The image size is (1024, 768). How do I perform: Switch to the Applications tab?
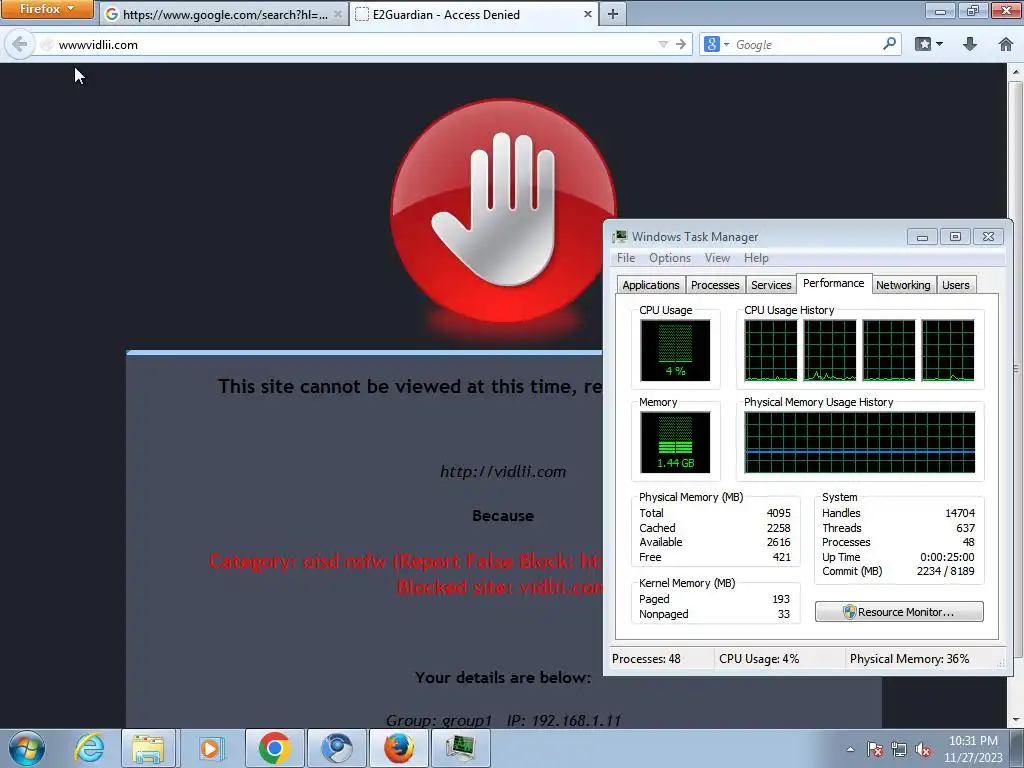tap(650, 285)
